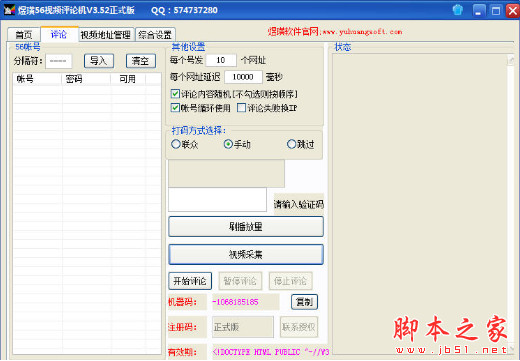Viewport: 520px width, 361px height.
Task: Toggle 帐号循环使用 checkbox
Action: pyautogui.click(x=175, y=108)
